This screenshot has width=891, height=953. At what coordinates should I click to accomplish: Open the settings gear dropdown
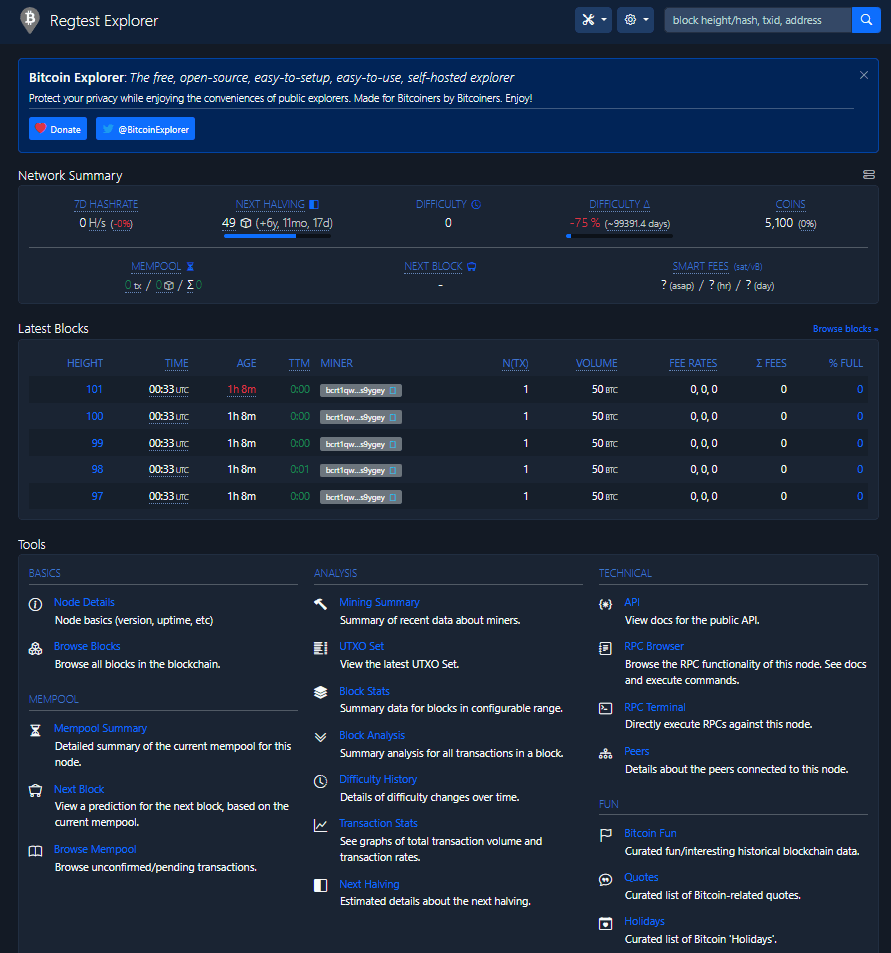point(635,20)
